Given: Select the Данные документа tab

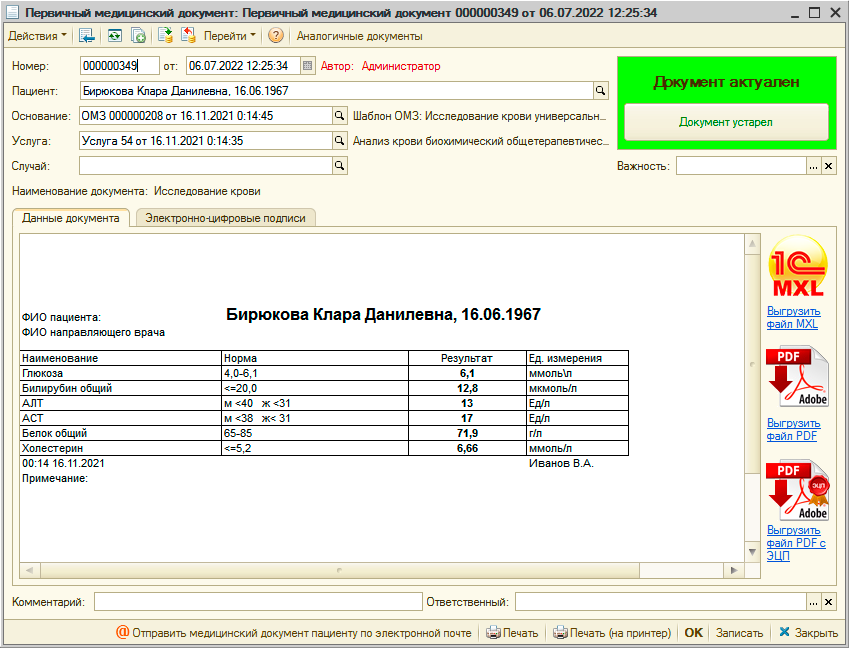Looking at the screenshot, I should 71,217.
